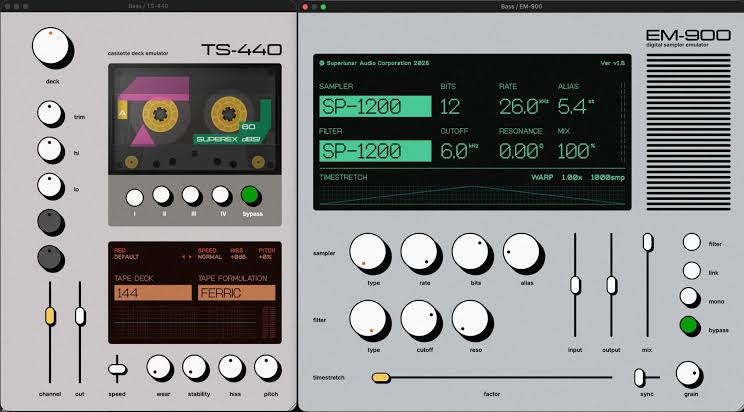Open the TAPE DECK 144 selector

(153, 293)
